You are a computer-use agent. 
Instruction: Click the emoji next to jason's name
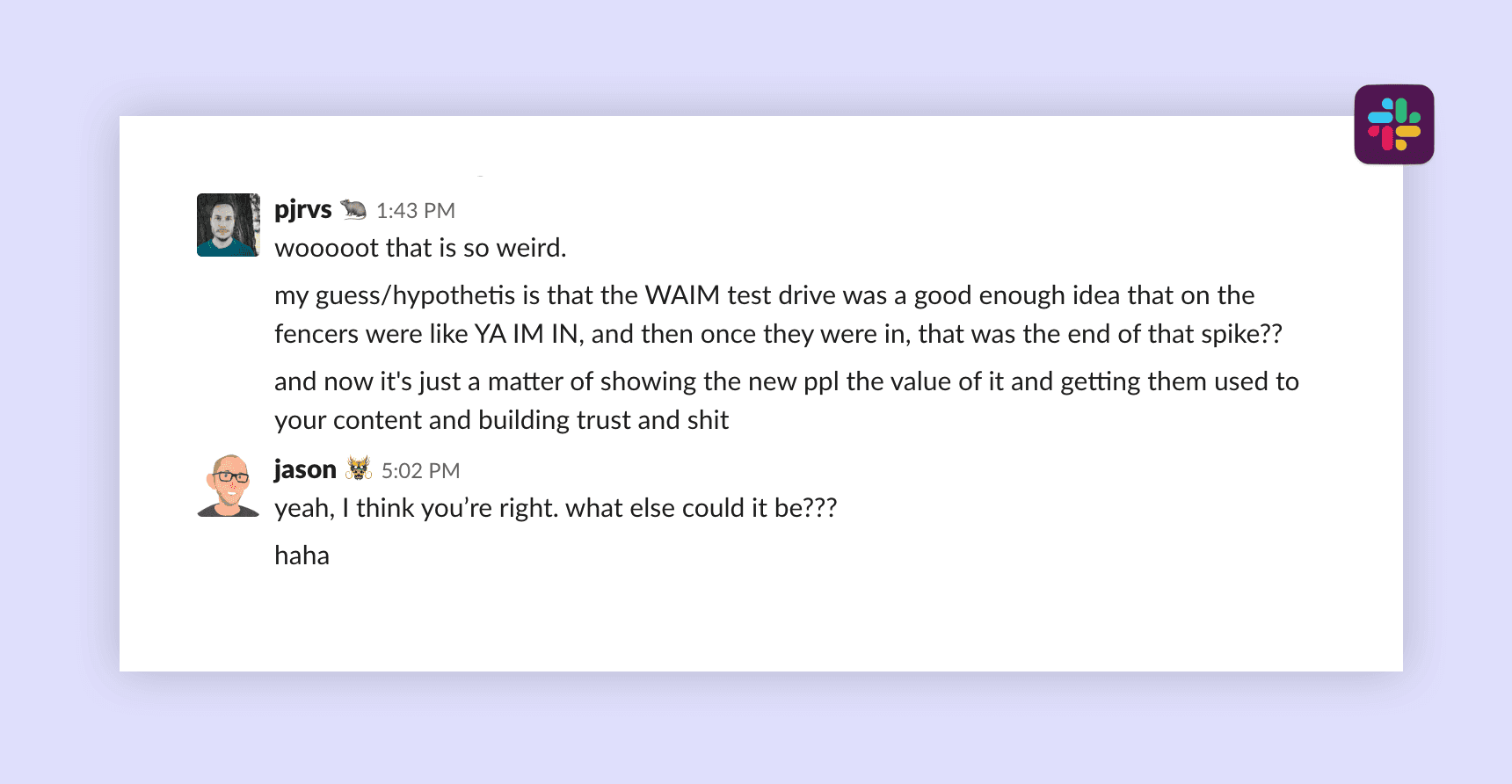(x=358, y=469)
